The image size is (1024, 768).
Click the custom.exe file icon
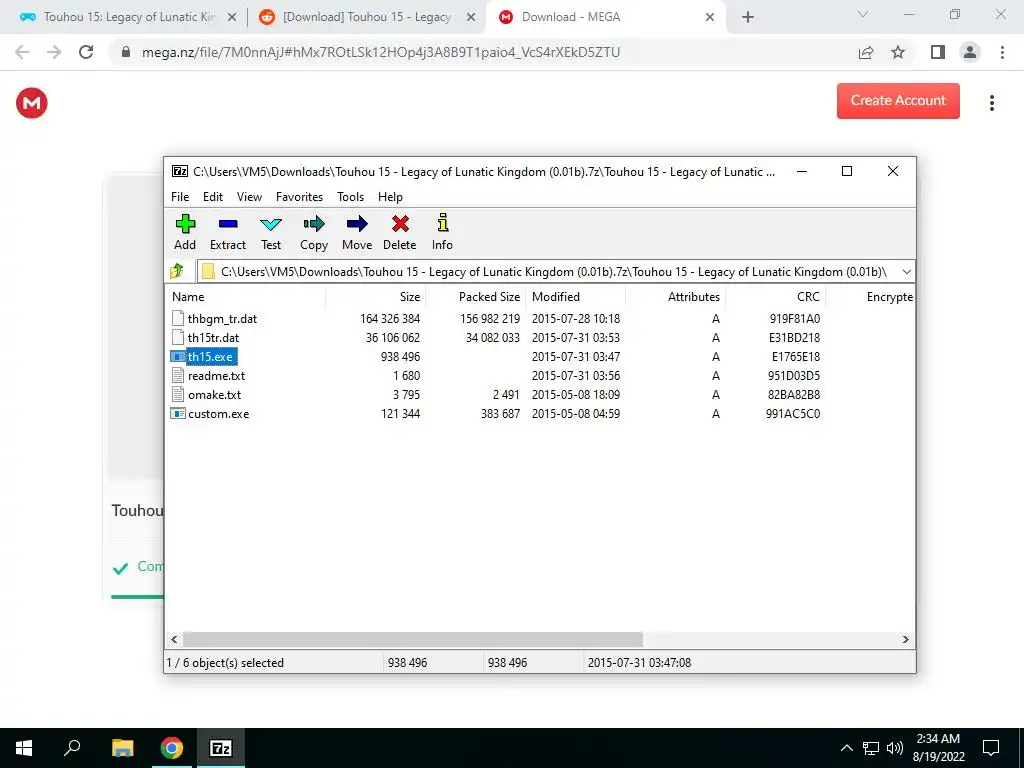click(178, 413)
